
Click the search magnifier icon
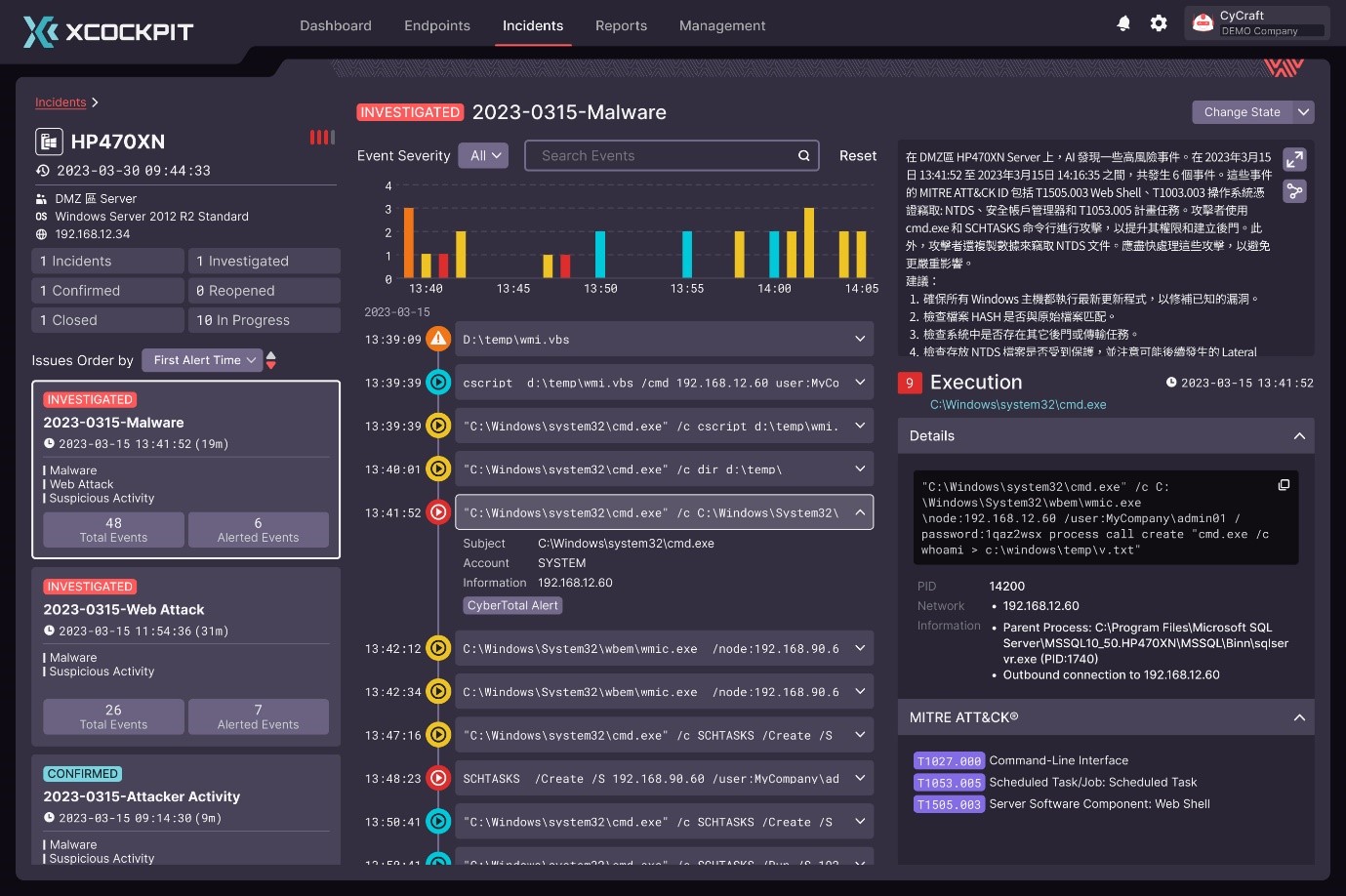804,156
